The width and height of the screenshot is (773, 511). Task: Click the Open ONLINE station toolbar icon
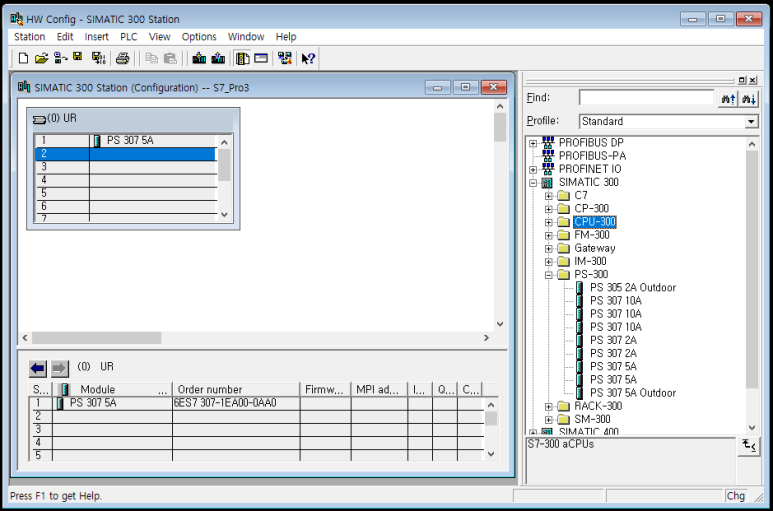[60, 58]
